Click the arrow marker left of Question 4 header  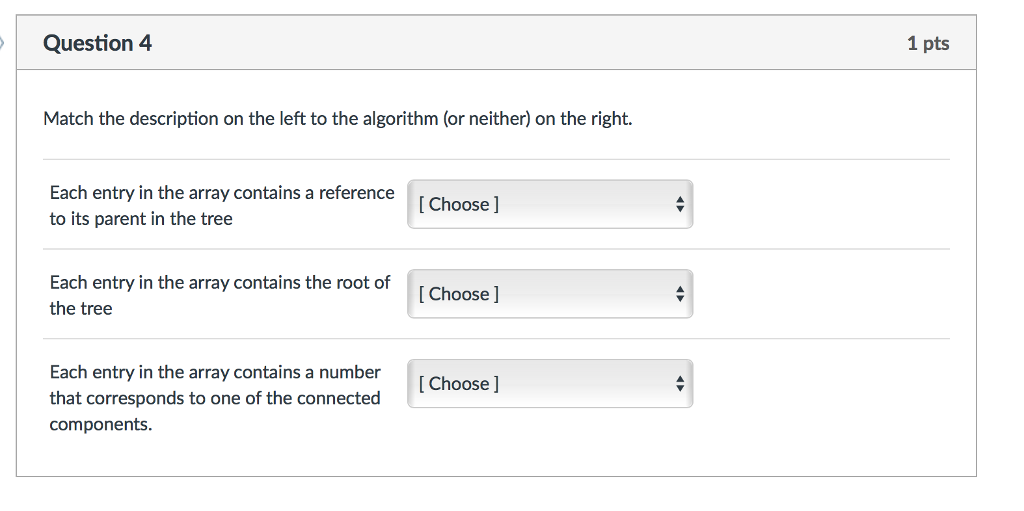click(x=3, y=43)
